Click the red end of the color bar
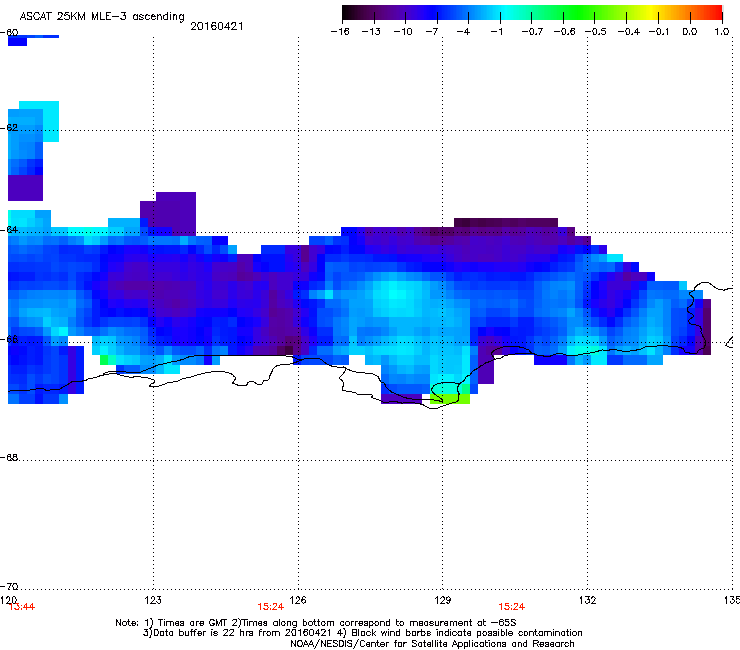This screenshot has width=740, height=650. pos(713,13)
